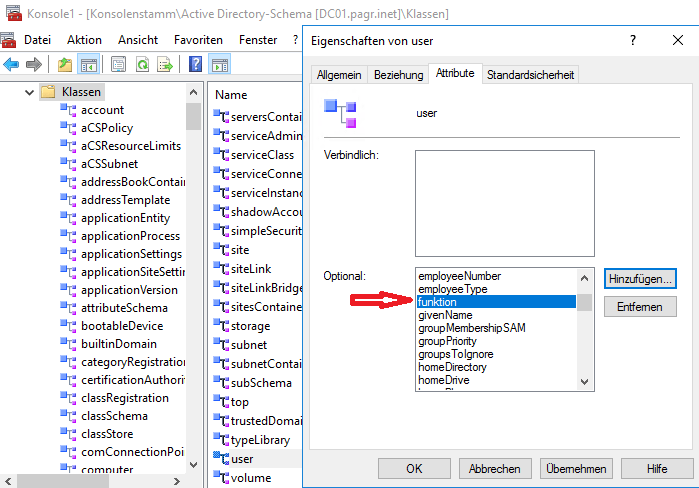
Task: Select classSchema in the class tree
Action: (113, 415)
